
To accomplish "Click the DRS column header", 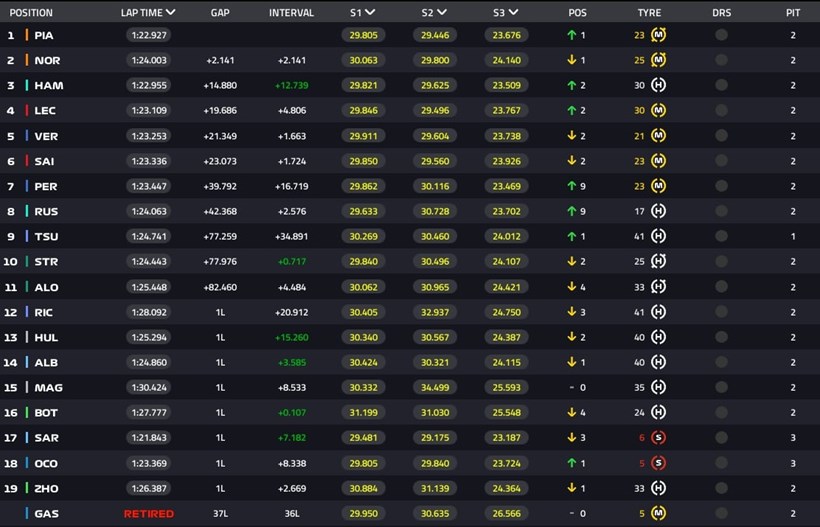I will coord(721,13).
